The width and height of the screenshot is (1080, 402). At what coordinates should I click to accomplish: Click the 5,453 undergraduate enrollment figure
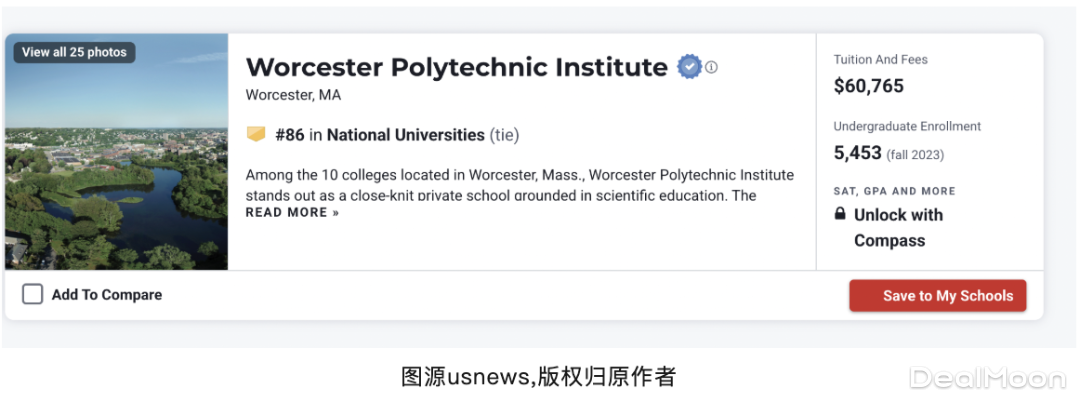coord(857,153)
